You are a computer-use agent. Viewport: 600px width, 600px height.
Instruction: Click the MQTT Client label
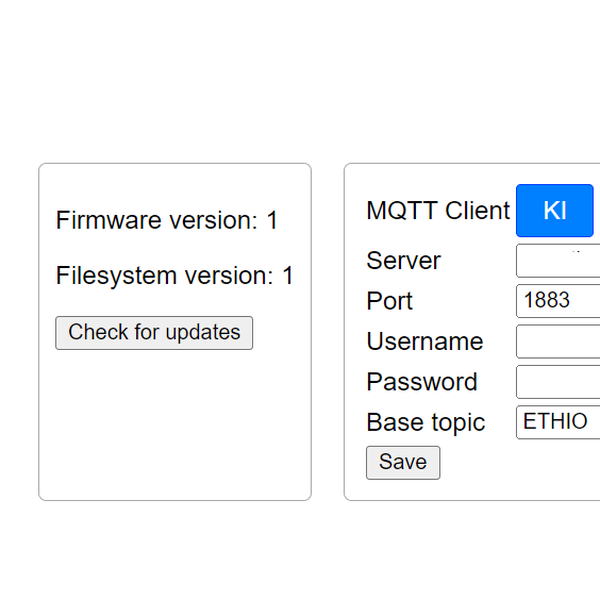pos(438,211)
